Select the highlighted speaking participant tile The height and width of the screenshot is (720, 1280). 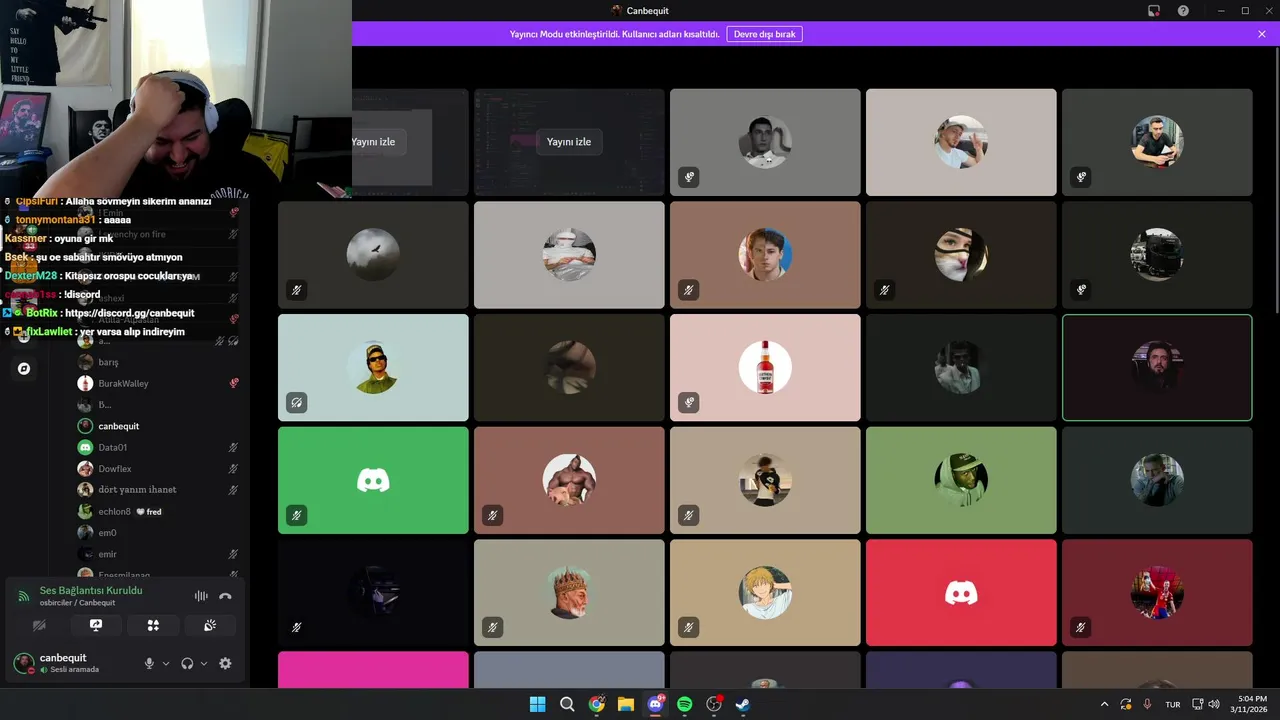click(x=1157, y=368)
